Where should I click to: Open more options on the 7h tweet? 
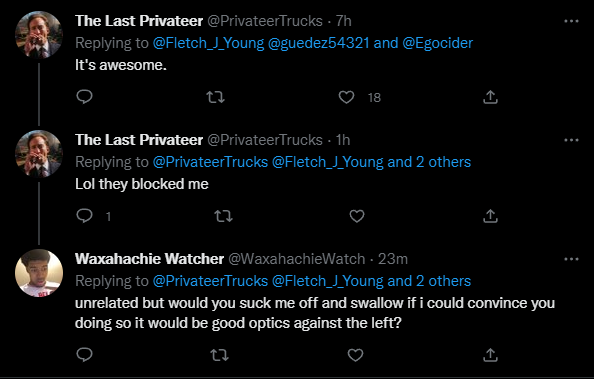pyautogui.click(x=571, y=21)
